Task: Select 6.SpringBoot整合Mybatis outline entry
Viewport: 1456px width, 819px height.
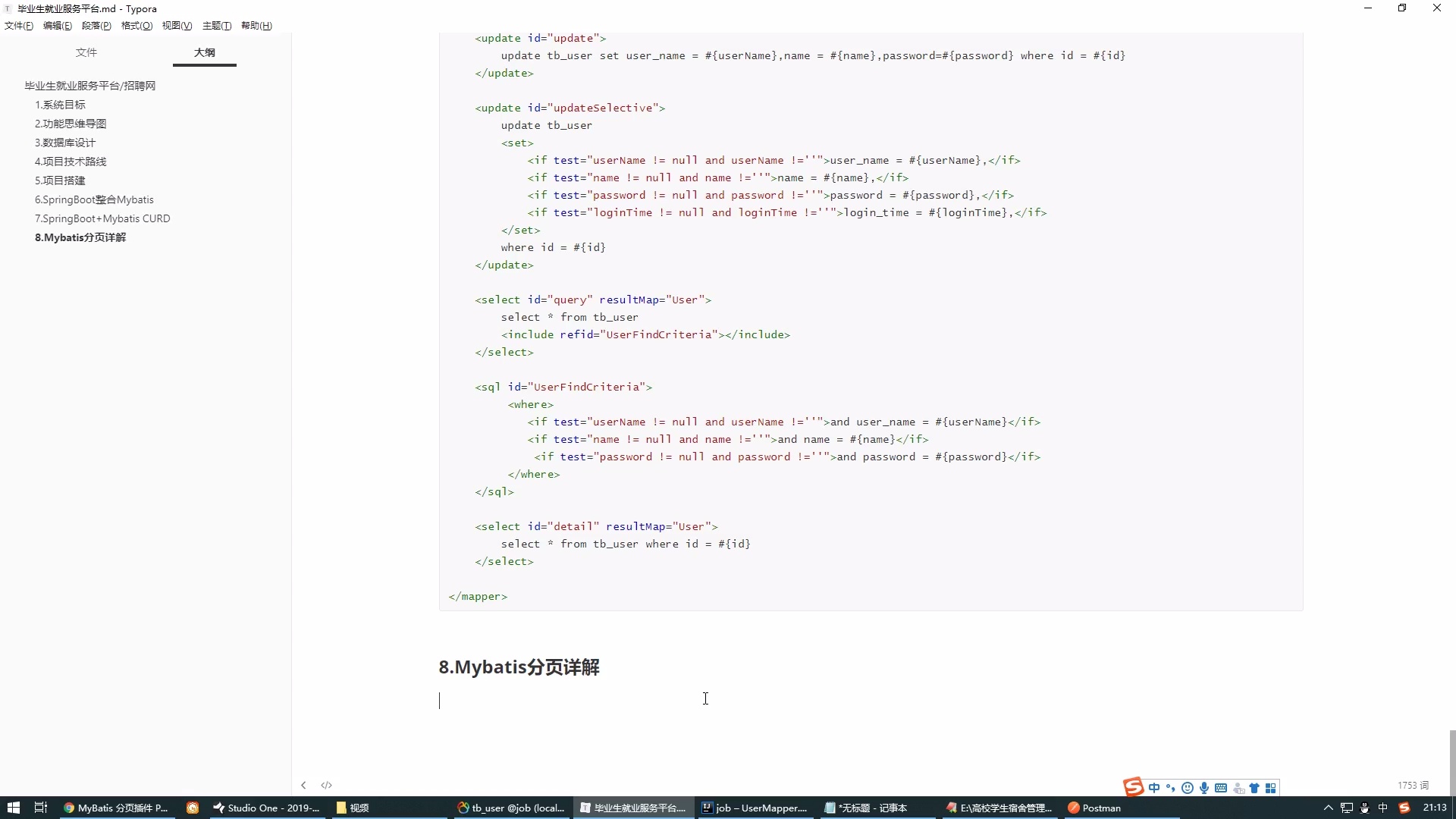Action: (x=94, y=199)
